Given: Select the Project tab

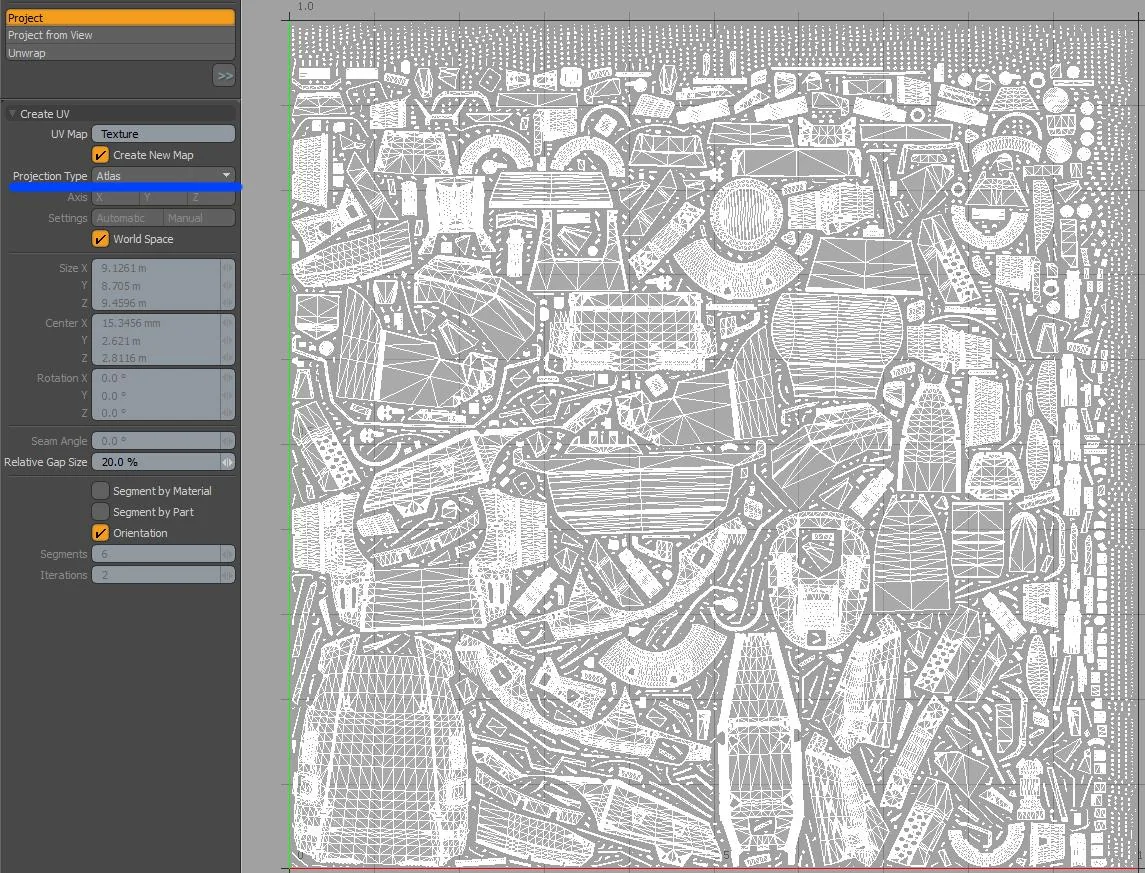Looking at the screenshot, I should pos(120,18).
